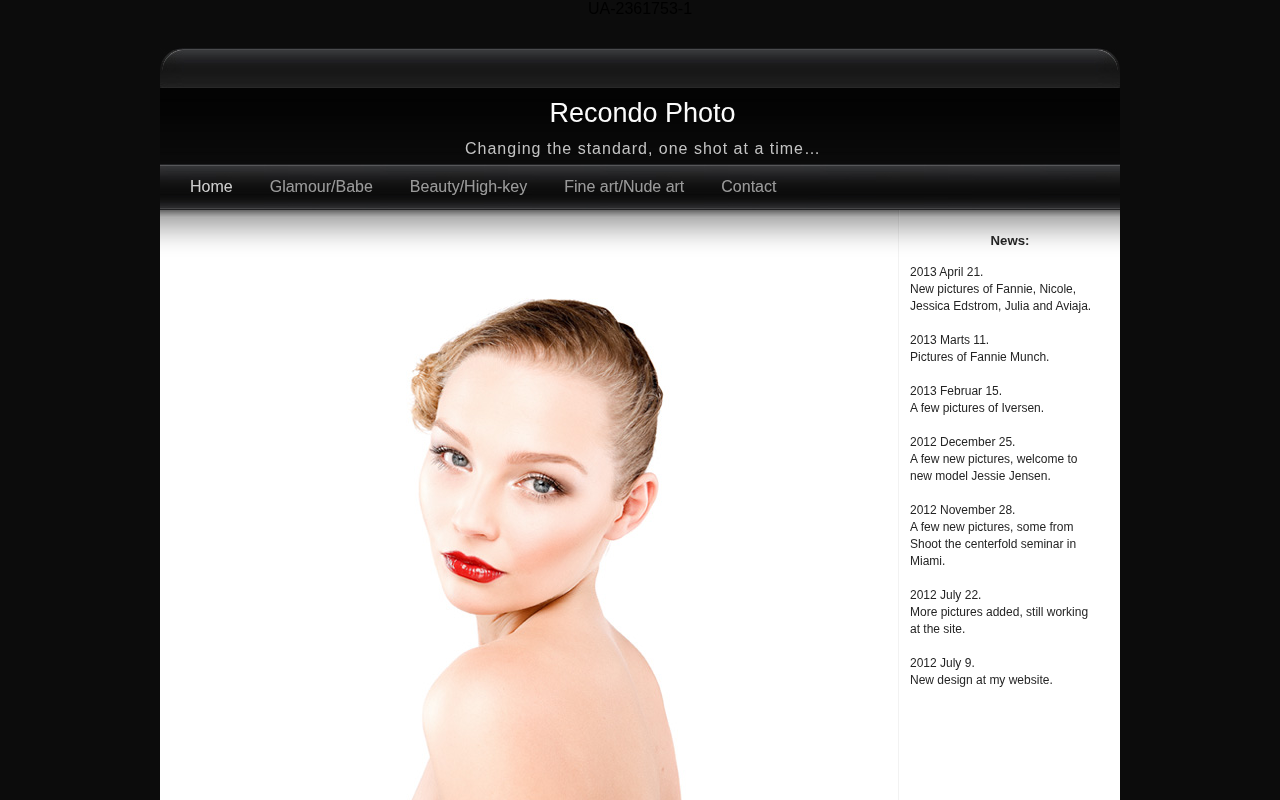Click the 'A few pictures of Iversen' entry
This screenshot has height=800, width=1280.
tap(976, 408)
